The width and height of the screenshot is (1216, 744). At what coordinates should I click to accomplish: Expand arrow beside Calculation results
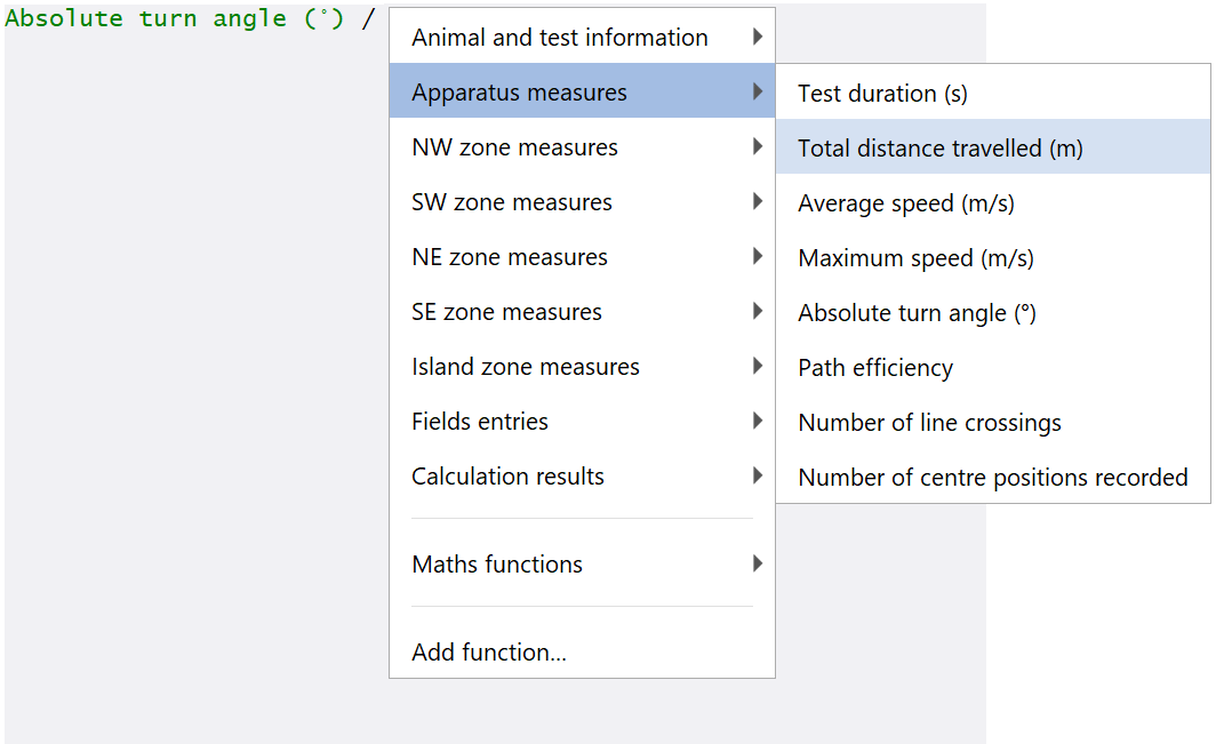click(757, 476)
